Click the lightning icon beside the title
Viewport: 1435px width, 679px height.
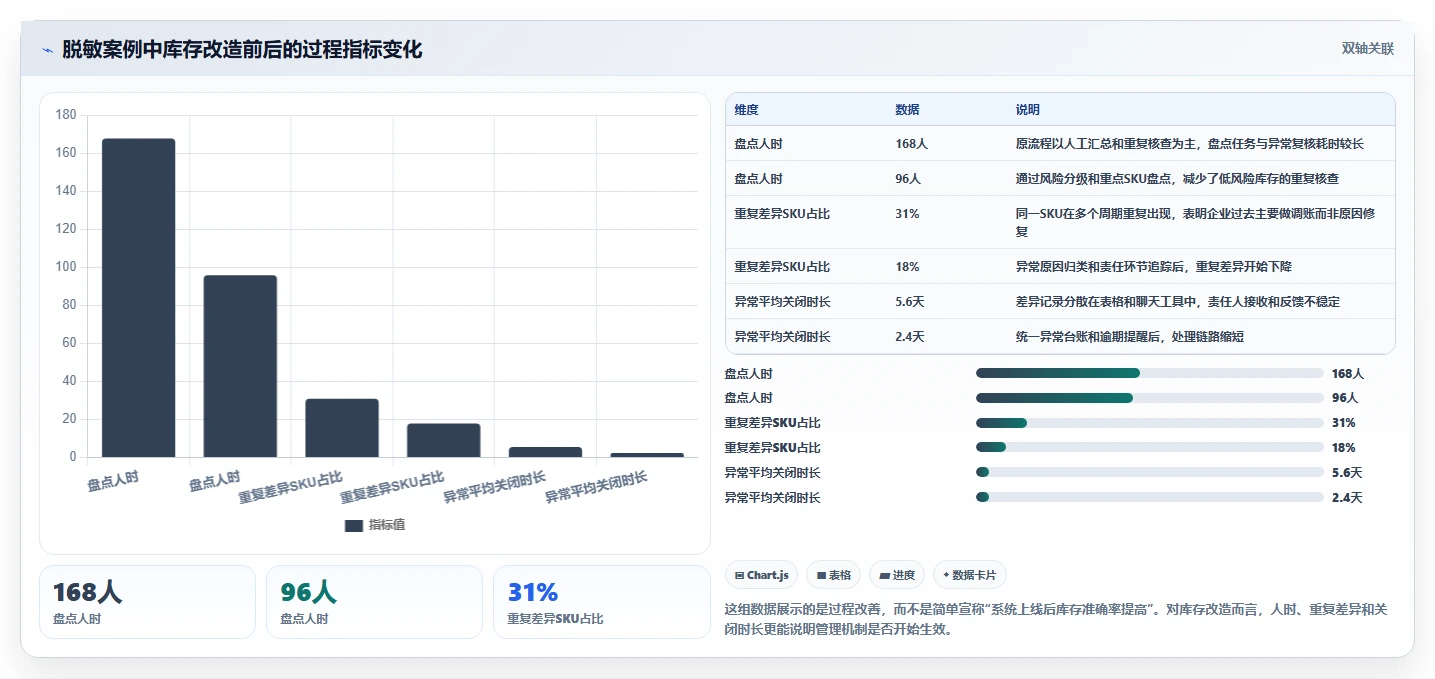tap(47, 50)
